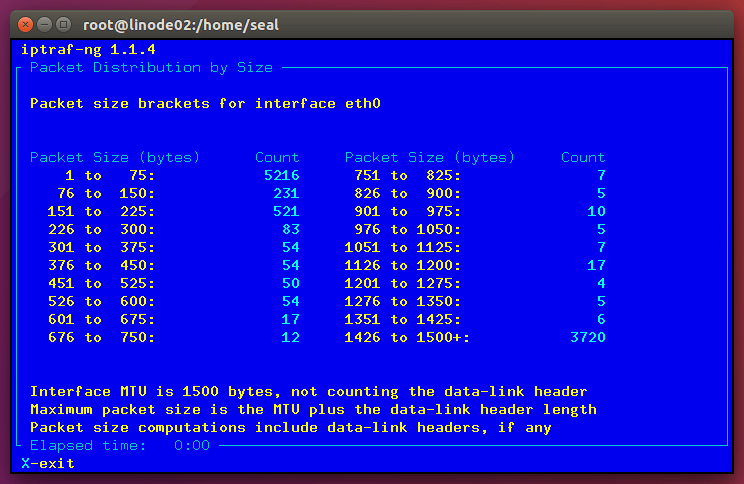Click the row label 451 to 525

point(102,283)
